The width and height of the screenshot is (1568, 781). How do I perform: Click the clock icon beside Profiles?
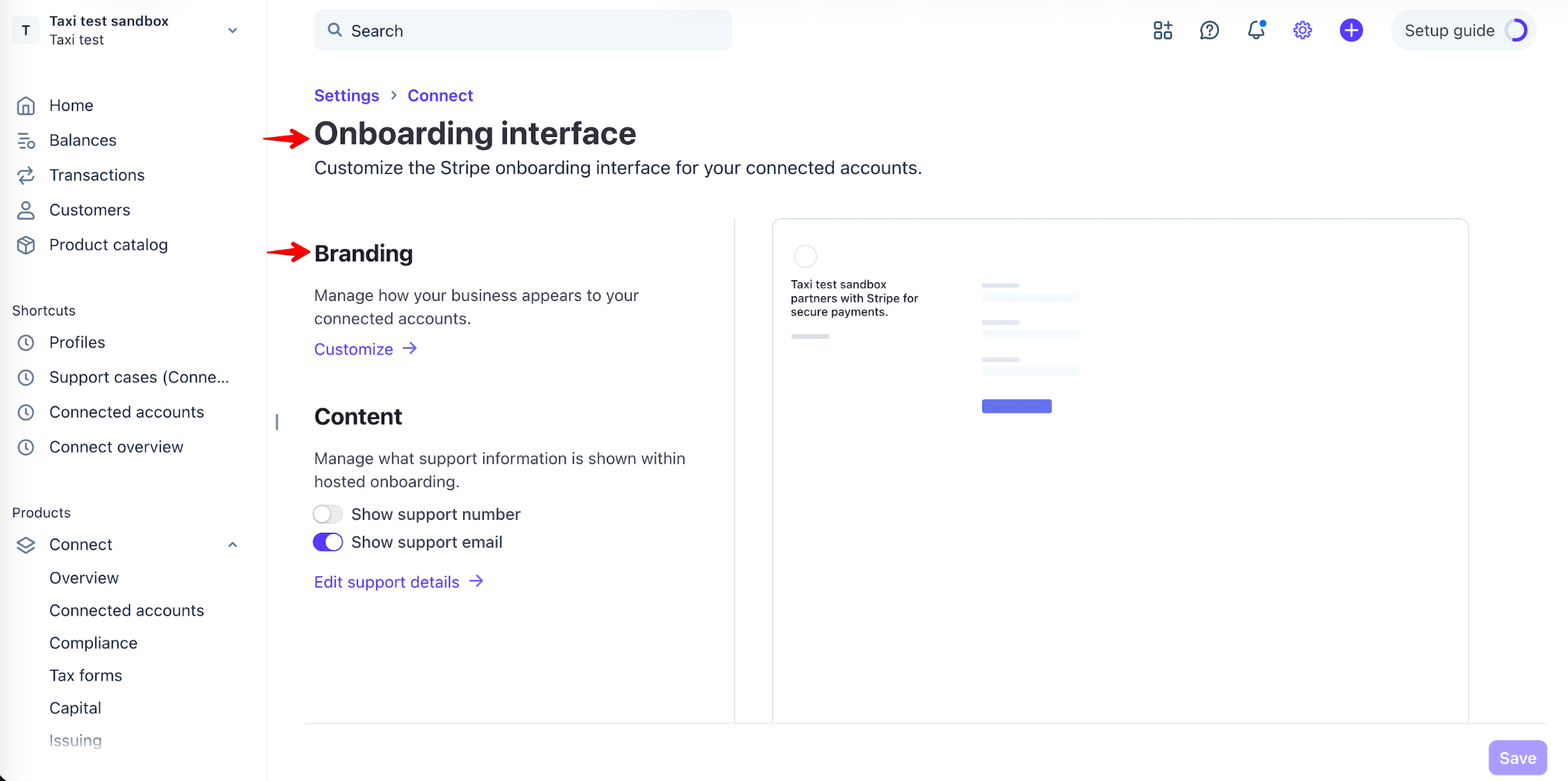tap(26, 343)
